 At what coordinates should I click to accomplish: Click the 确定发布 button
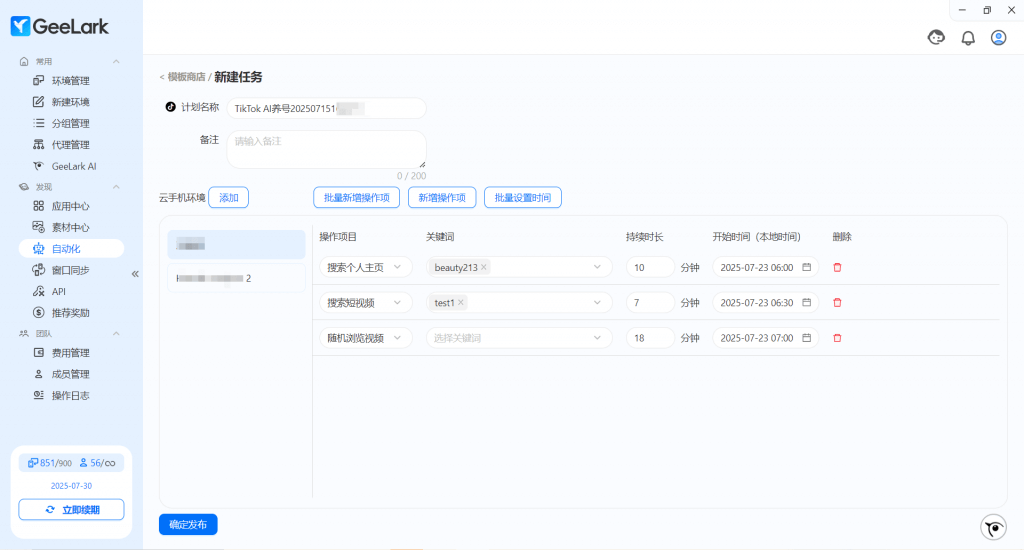[188, 524]
